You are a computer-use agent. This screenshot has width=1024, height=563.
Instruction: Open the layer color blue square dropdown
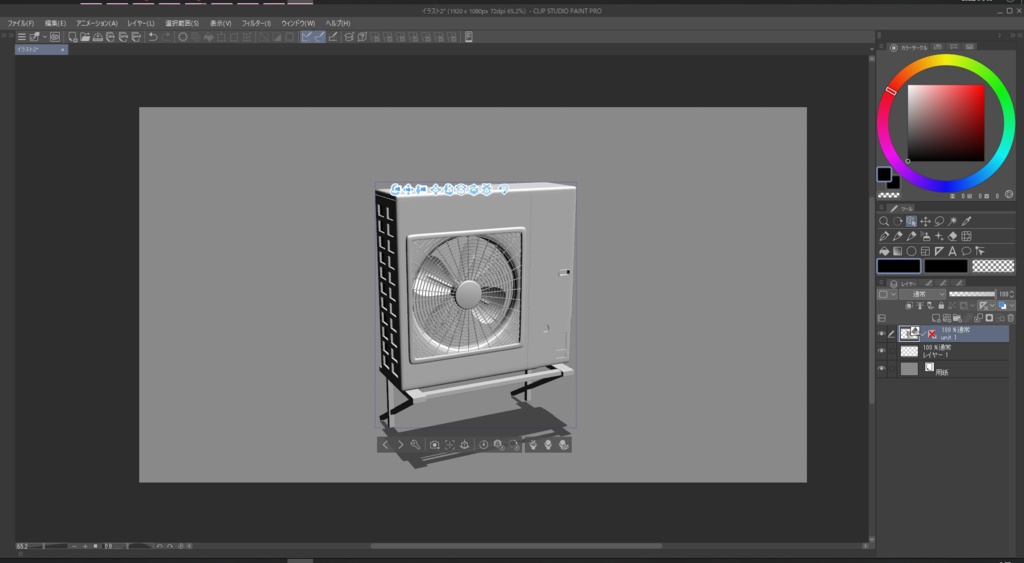pyautogui.click(x=1006, y=306)
